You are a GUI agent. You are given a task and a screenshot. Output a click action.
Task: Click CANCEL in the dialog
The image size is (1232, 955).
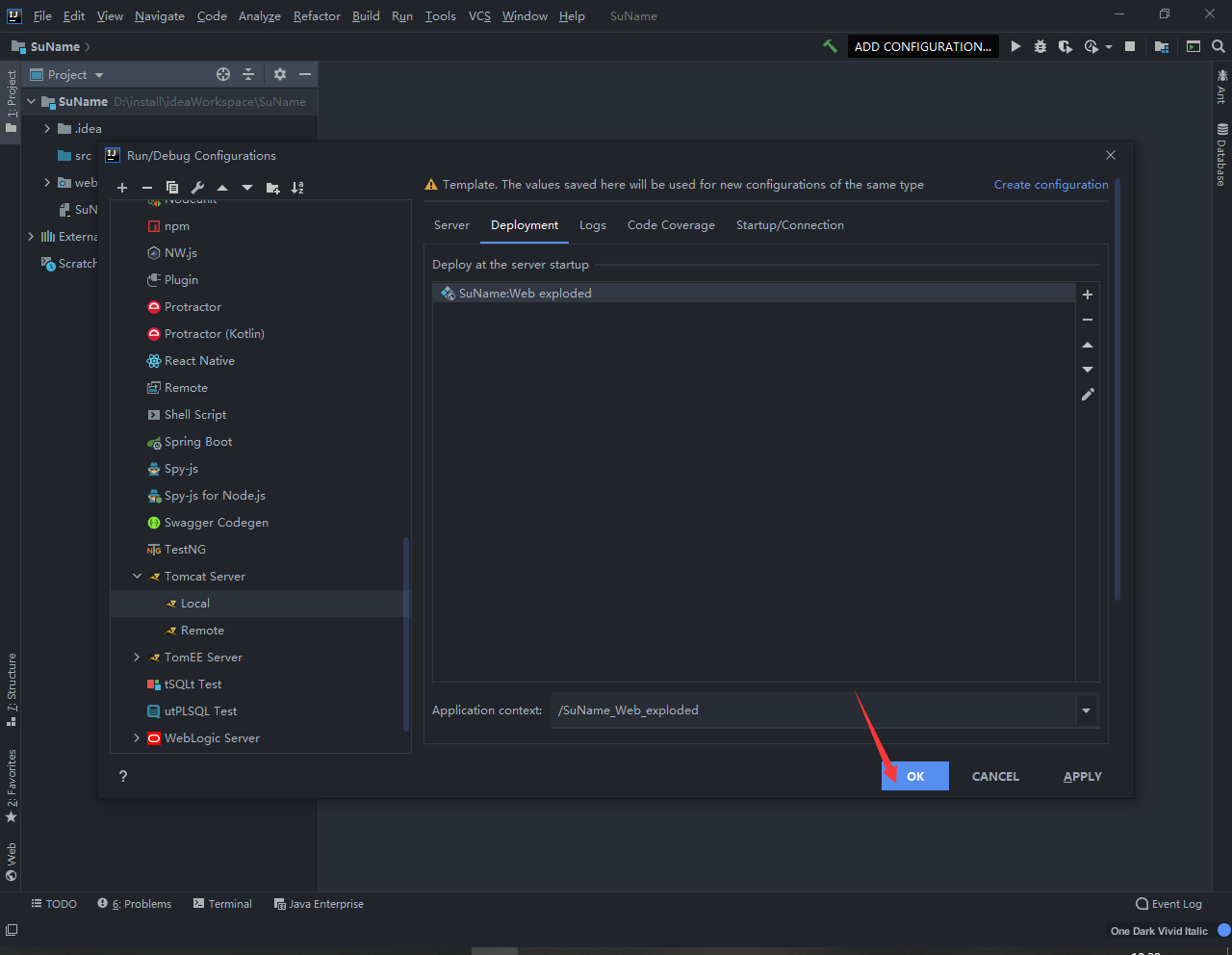(x=995, y=776)
